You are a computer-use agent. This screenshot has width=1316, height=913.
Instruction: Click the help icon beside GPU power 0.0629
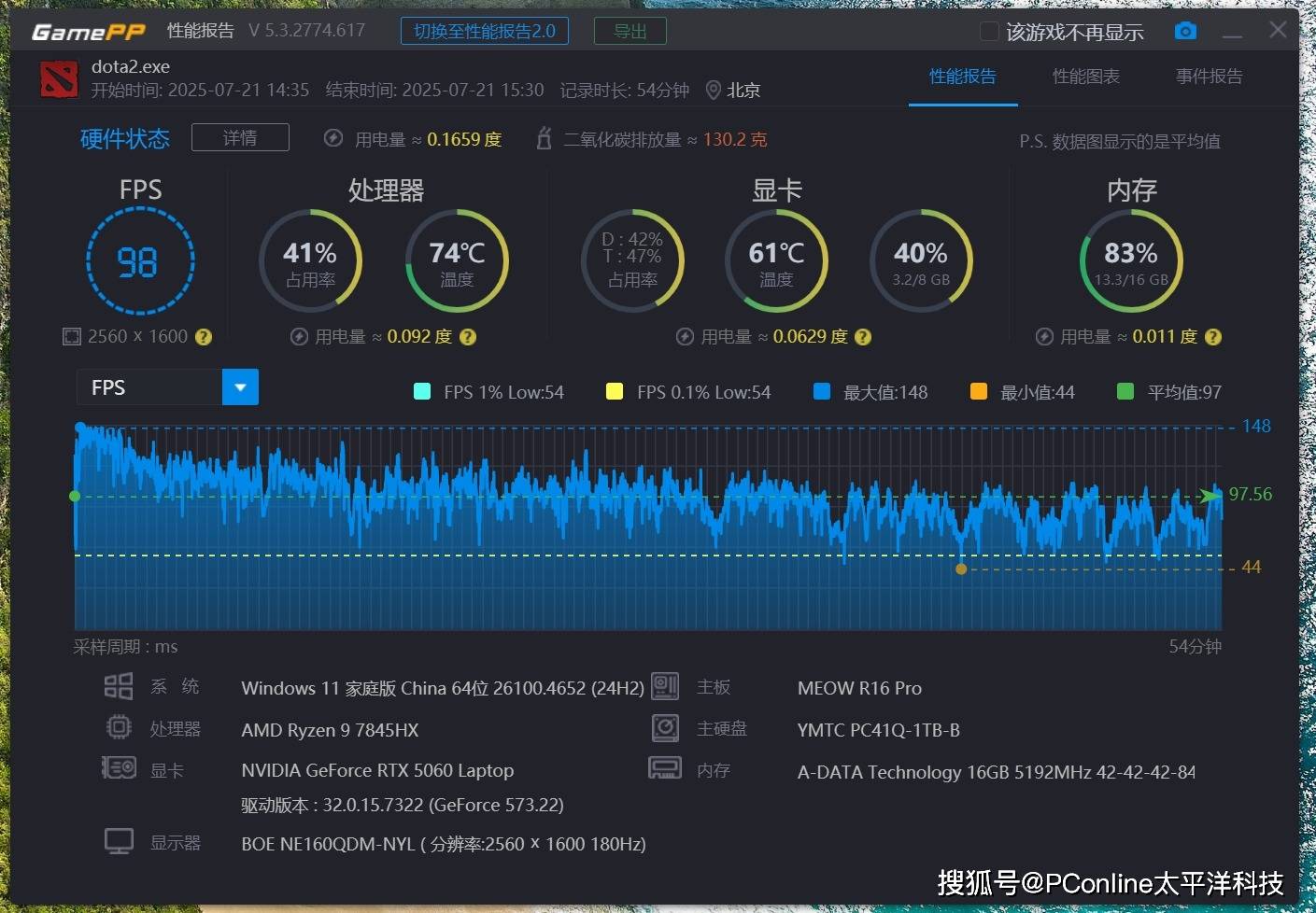863,337
